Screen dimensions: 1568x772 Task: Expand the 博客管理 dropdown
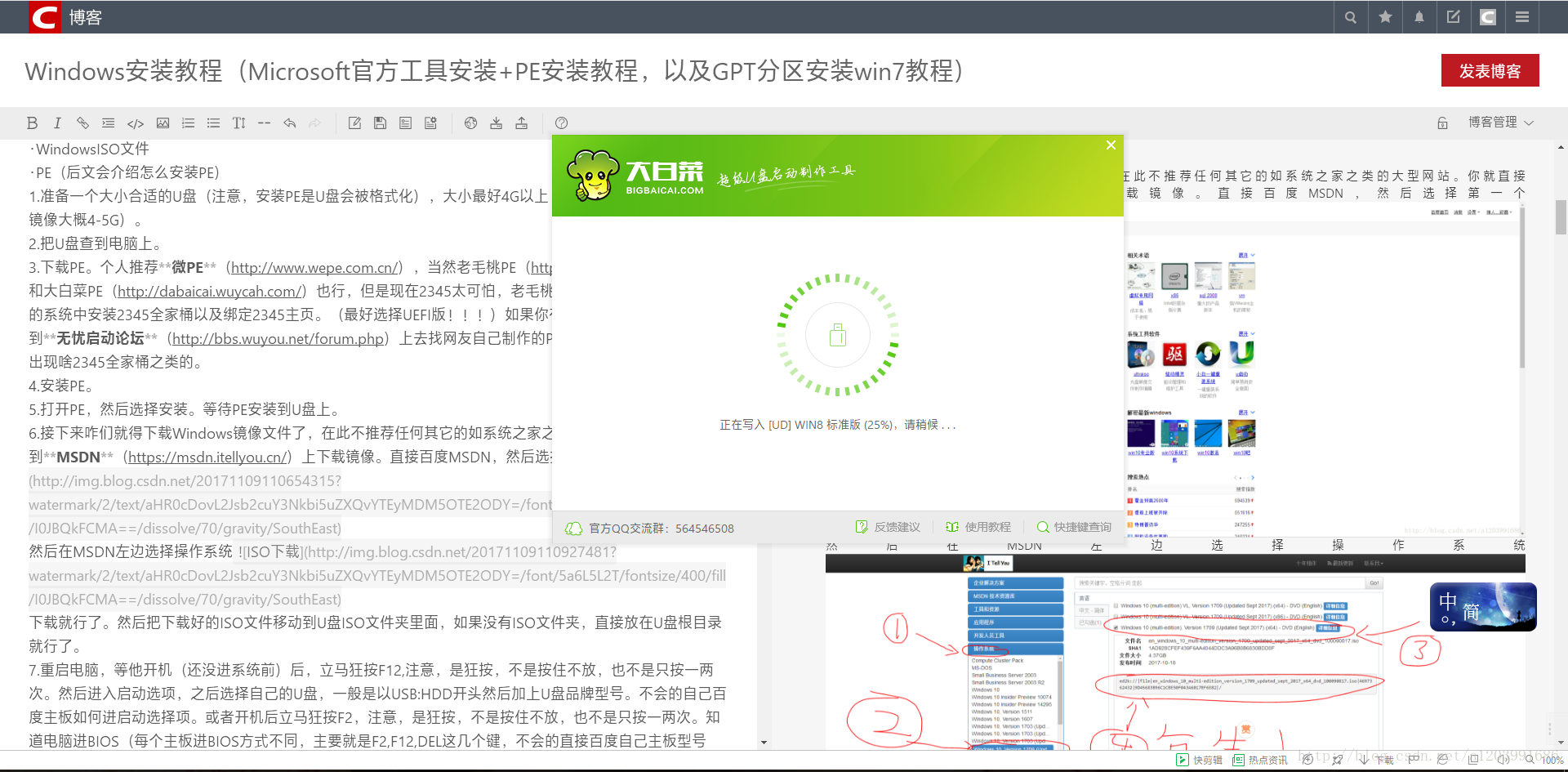click(x=1500, y=123)
